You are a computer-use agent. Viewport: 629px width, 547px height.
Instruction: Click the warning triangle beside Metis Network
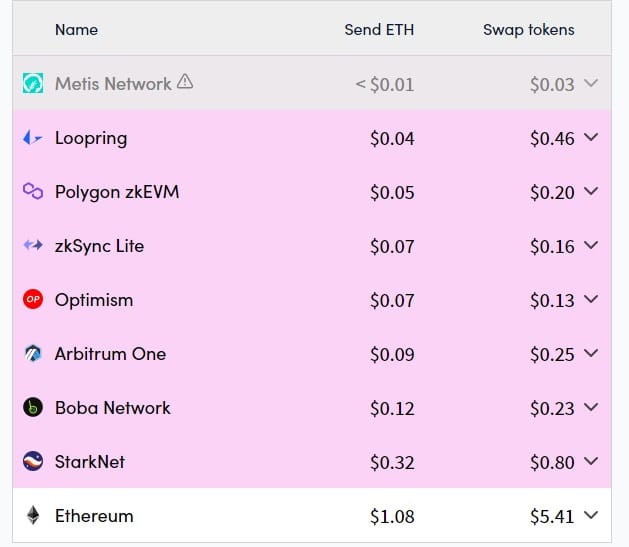click(x=185, y=81)
